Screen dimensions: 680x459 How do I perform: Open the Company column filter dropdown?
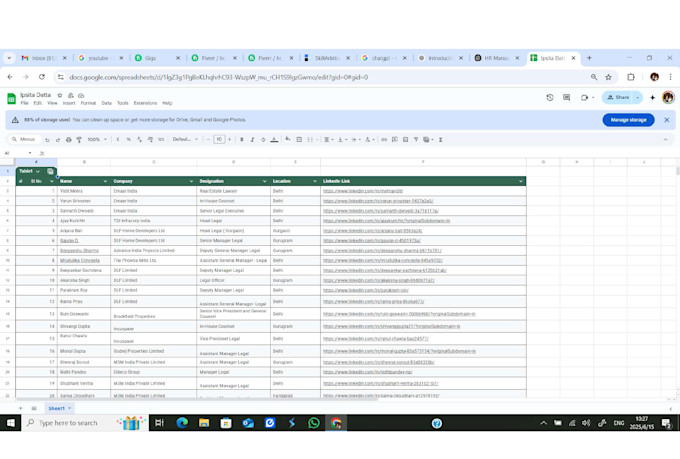click(191, 181)
